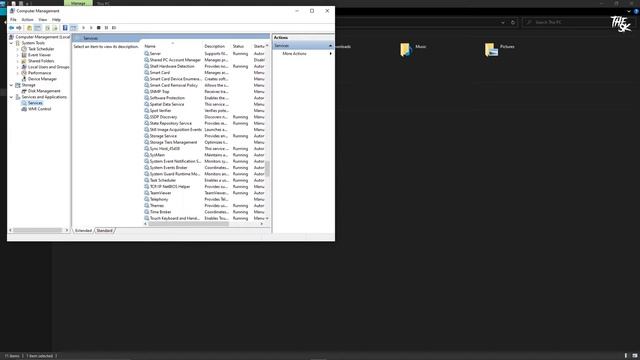This screenshot has height=360, width=640.
Task: Click the Pause Service toolbar icon
Action: [x=106, y=28]
